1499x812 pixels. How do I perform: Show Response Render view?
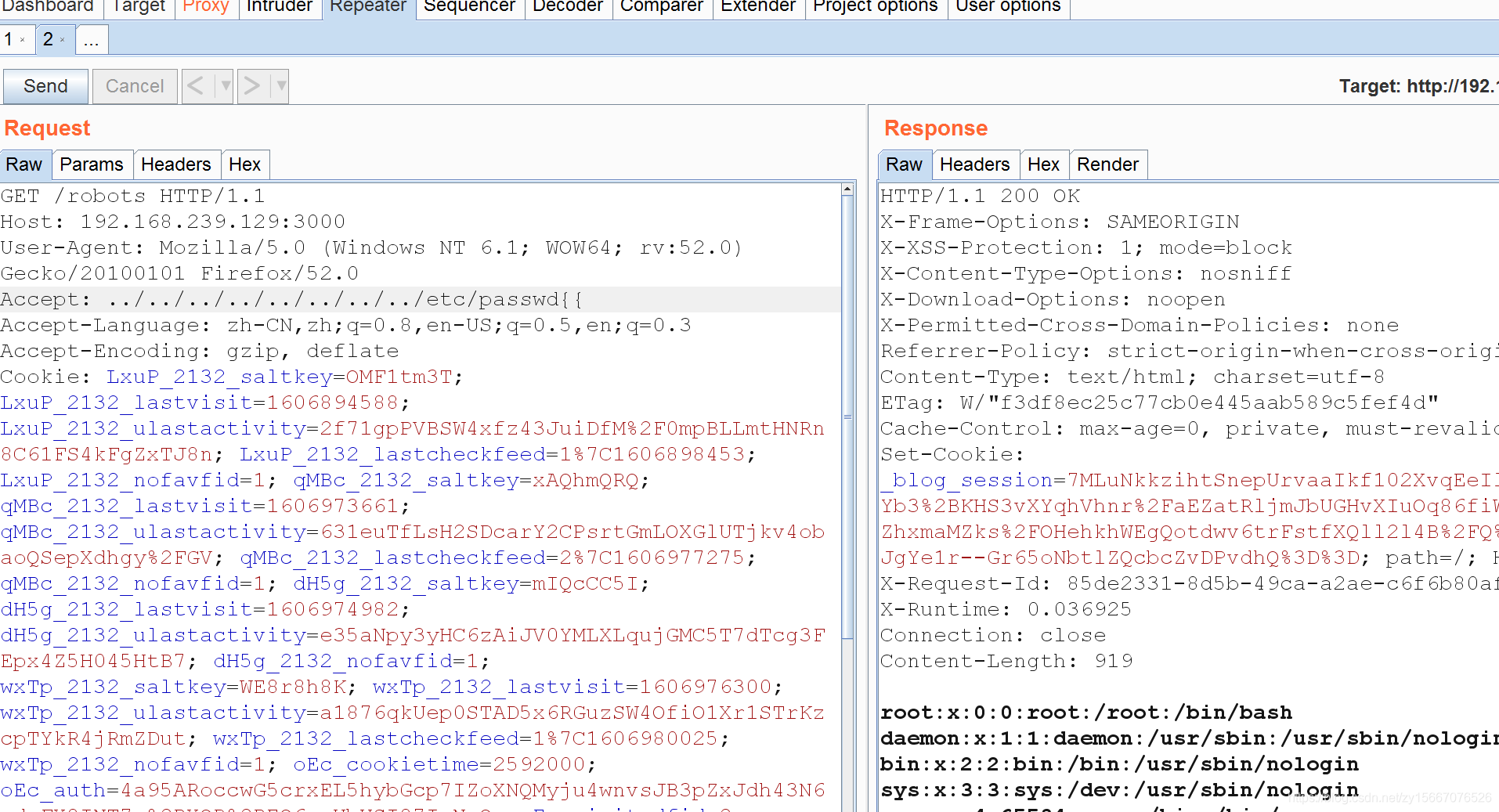pyautogui.click(x=1108, y=165)
